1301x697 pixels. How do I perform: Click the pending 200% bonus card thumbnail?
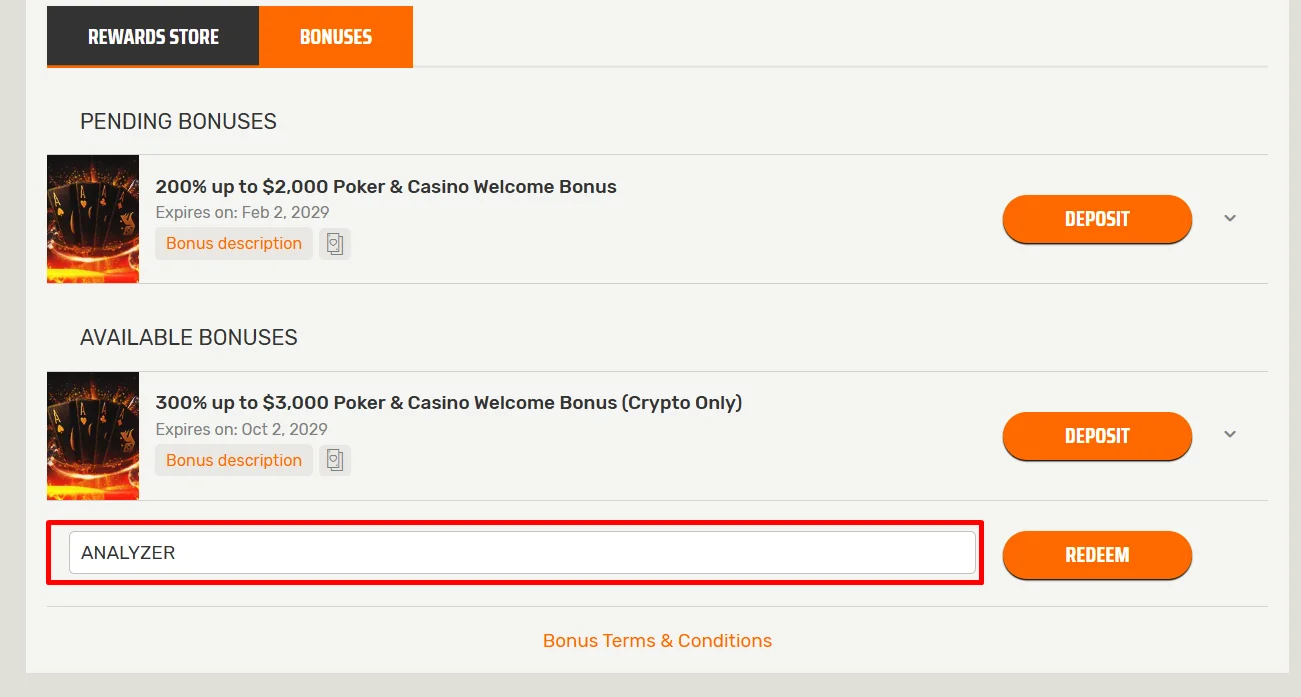(93, 219)
